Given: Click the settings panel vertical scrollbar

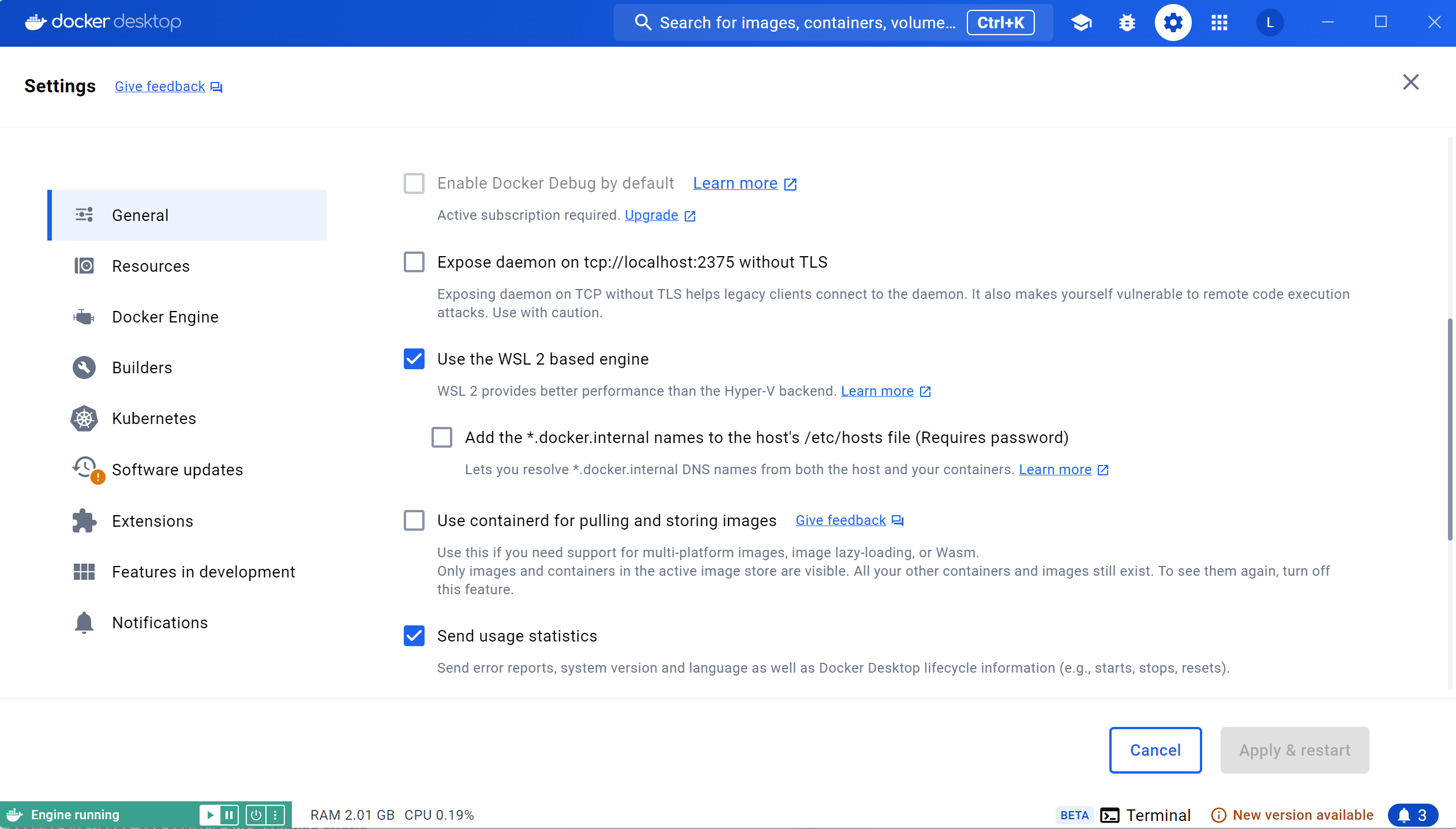Looking at the screenshot, I should (x=1449, y=429).
